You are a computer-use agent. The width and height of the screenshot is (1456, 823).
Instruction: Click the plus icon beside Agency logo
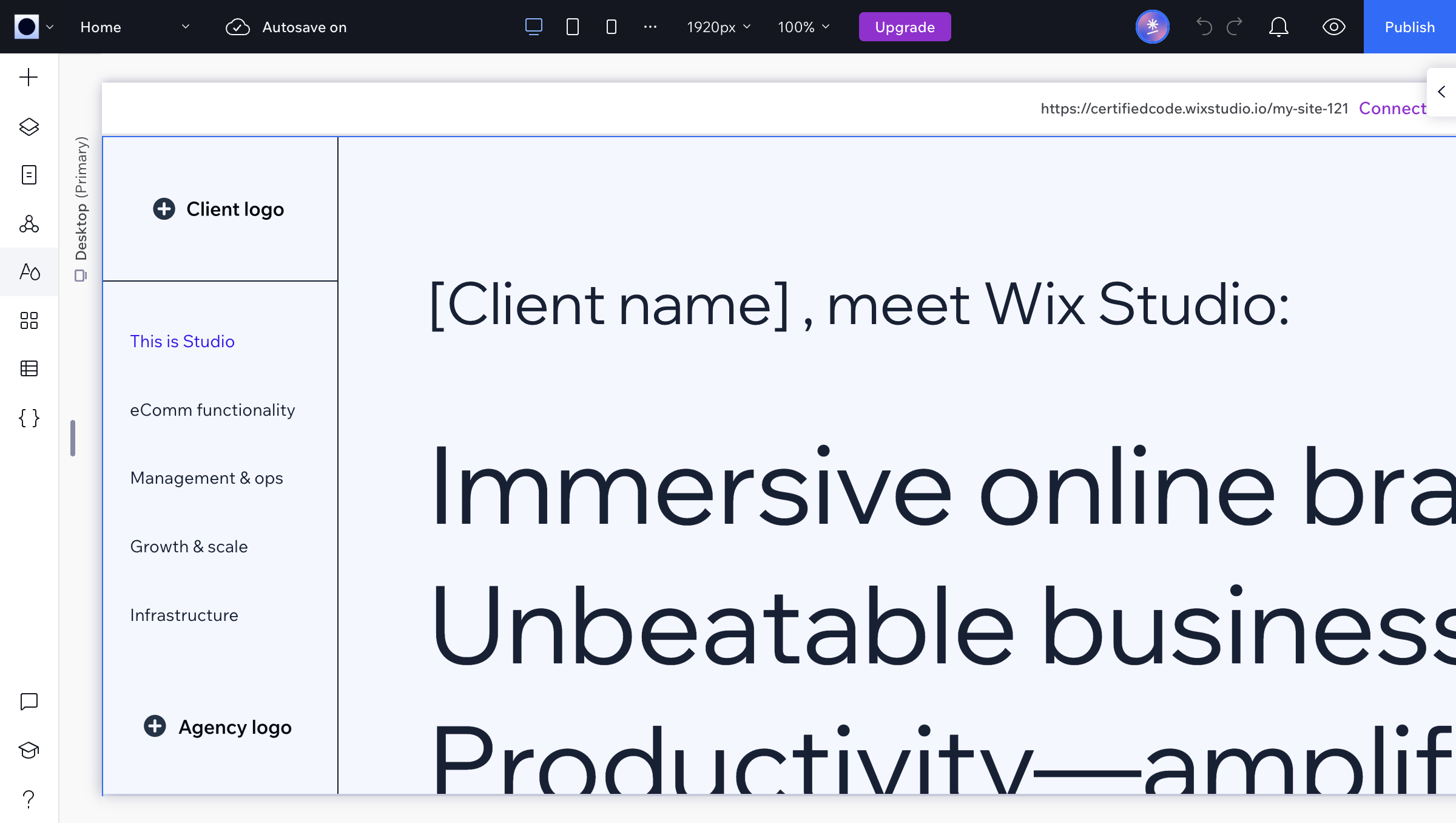coord(155,726)
